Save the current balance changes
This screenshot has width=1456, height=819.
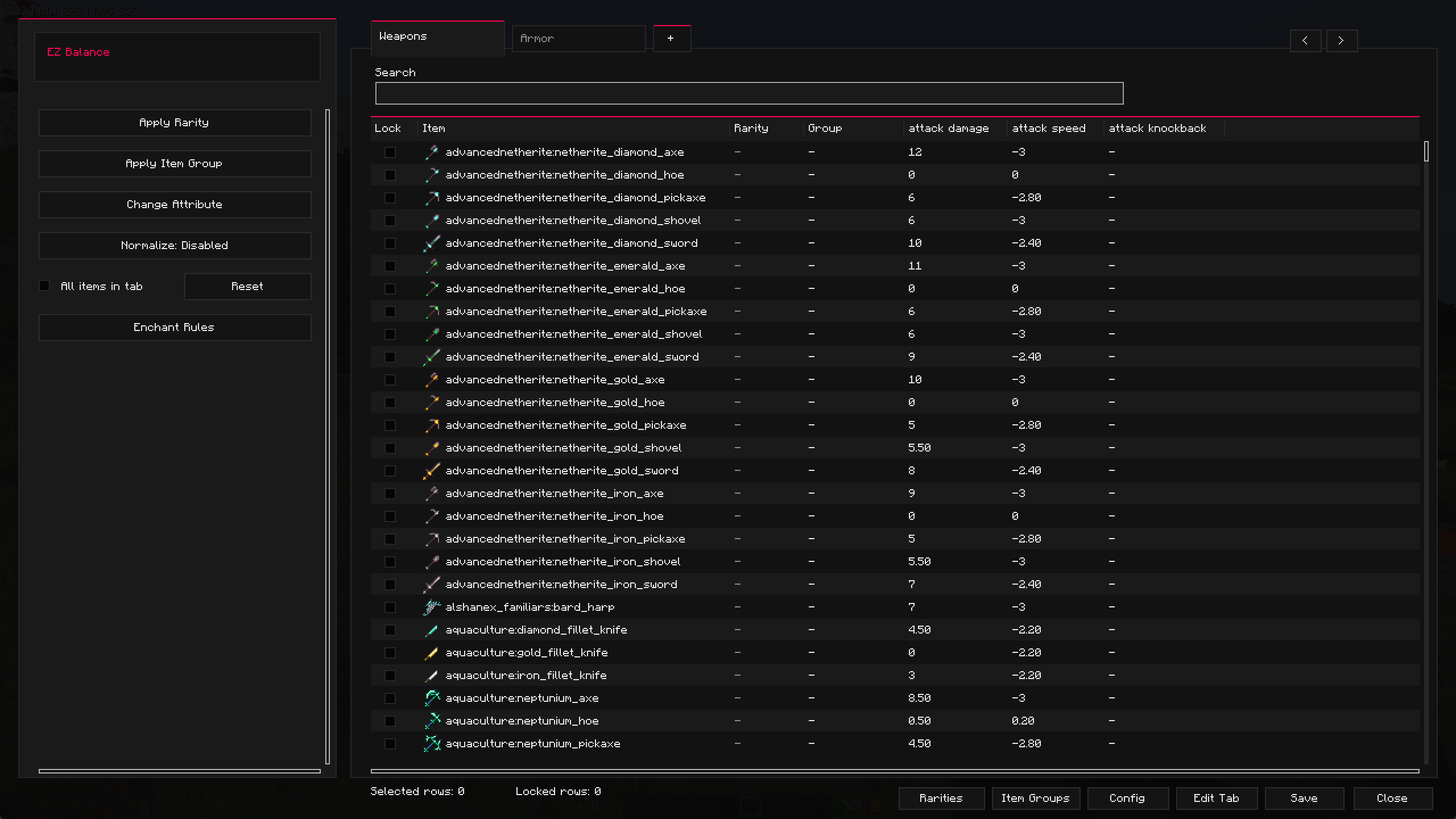click(x=1304, y=798)
